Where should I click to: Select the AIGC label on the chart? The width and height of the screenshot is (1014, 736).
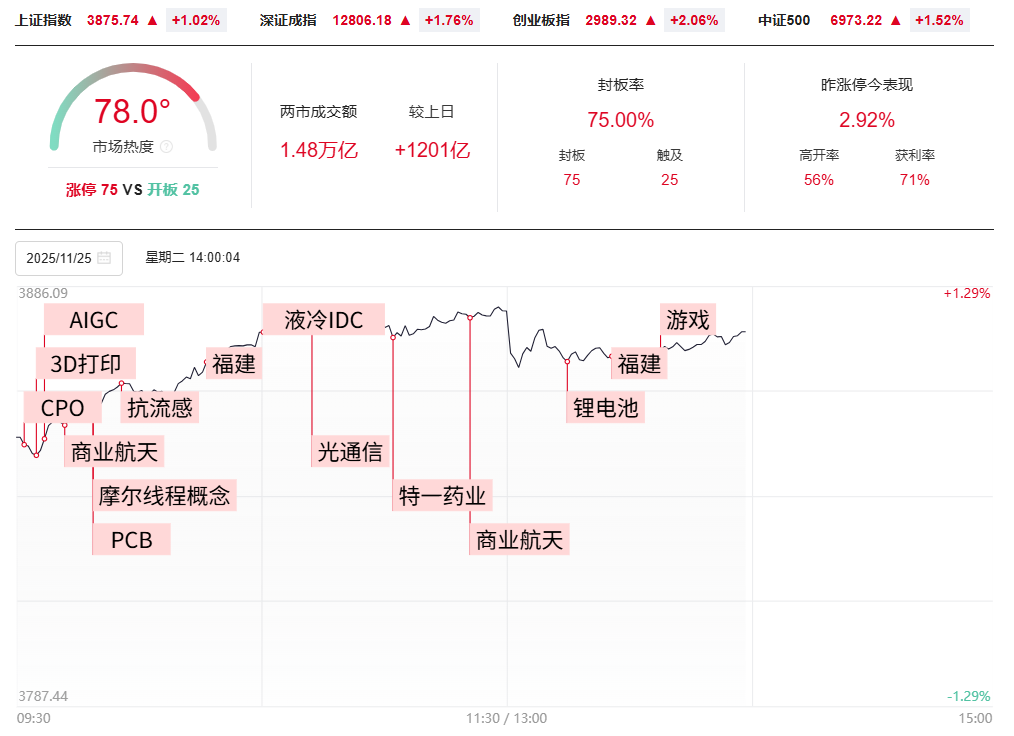(94, 320)
